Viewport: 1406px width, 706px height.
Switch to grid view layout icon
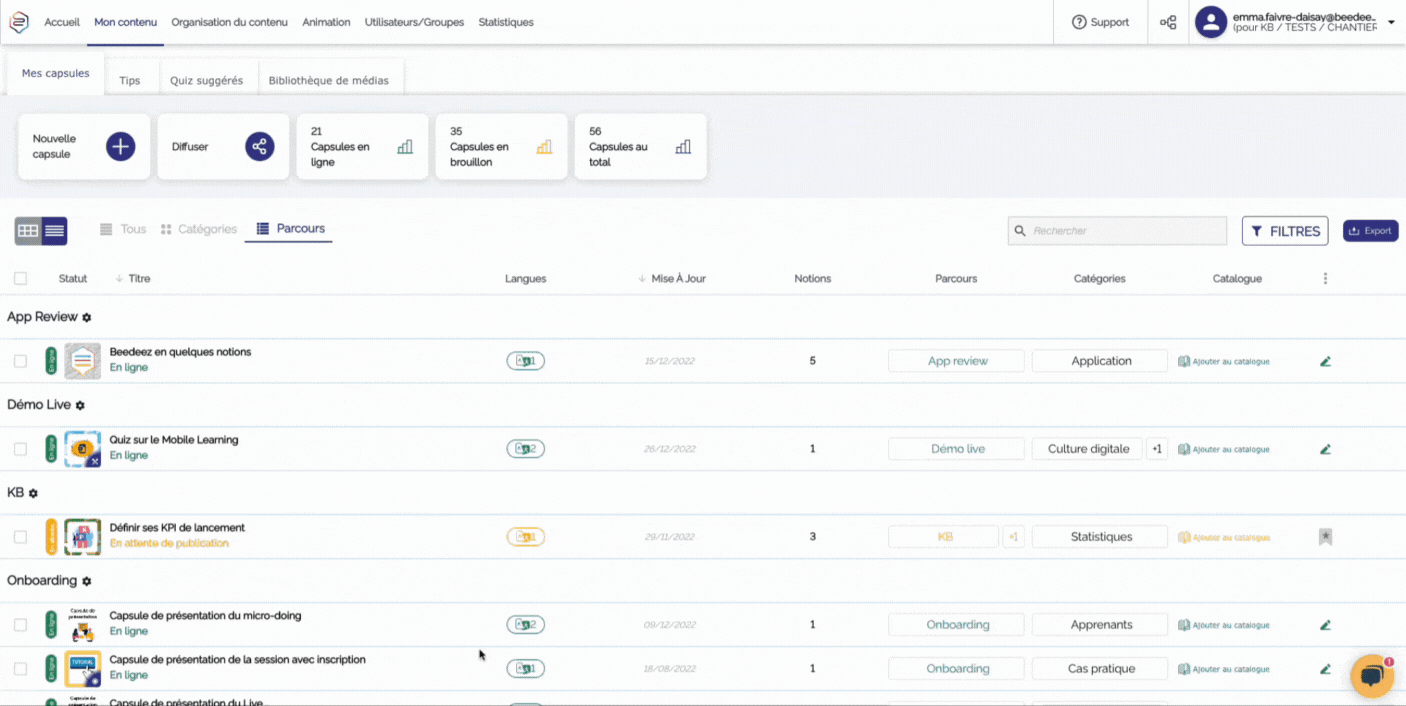click(28, 231)
